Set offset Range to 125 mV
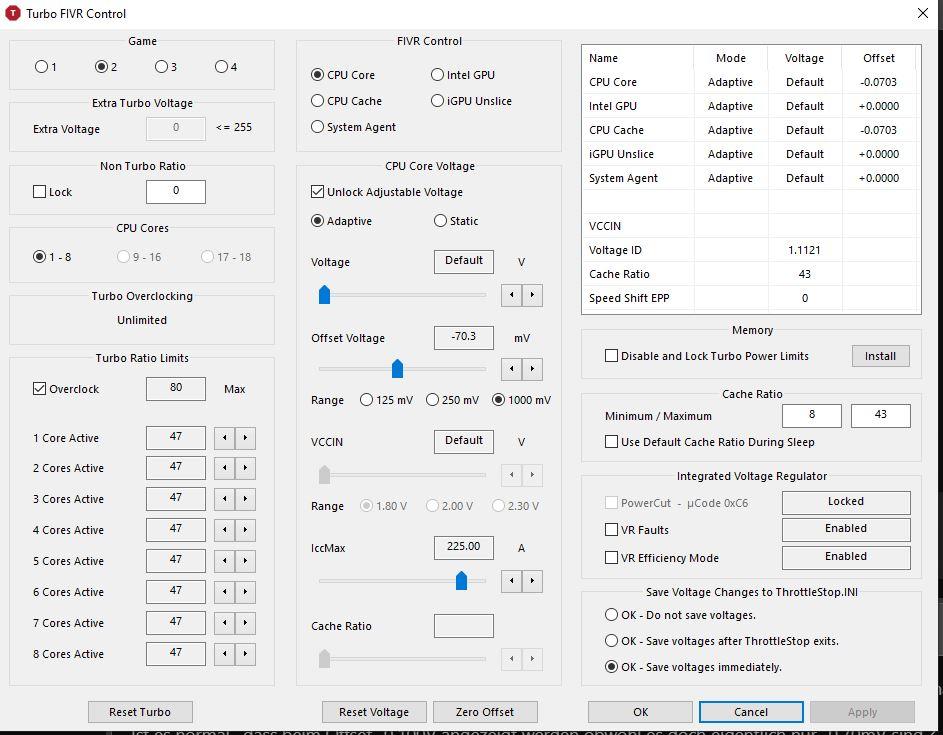Image resolution: width=943 pixels, height=735 pixels. (x=386, y=400)
